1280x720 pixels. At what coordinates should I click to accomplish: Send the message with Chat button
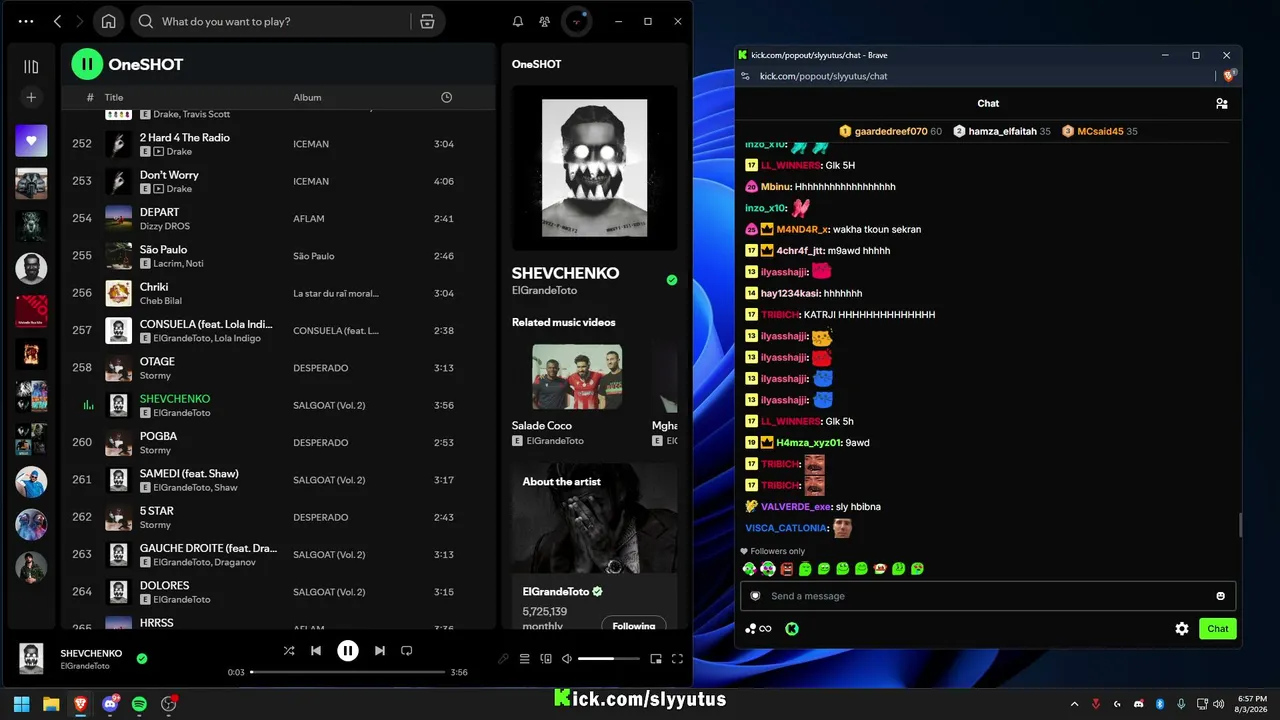[1218, 629]
